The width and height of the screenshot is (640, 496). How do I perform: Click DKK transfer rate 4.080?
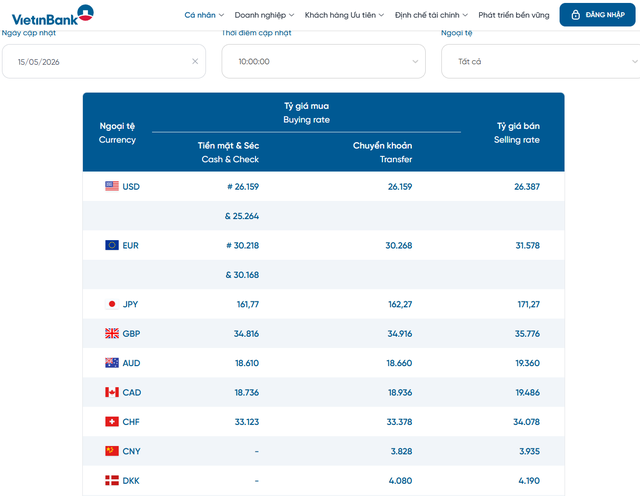(400, 480)
